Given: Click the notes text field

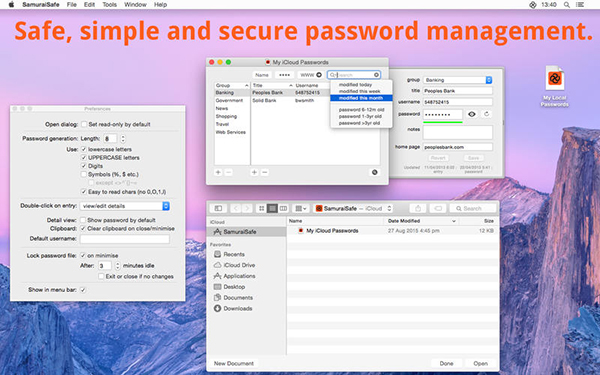Looking at the screenshot, I should point(458,132).
